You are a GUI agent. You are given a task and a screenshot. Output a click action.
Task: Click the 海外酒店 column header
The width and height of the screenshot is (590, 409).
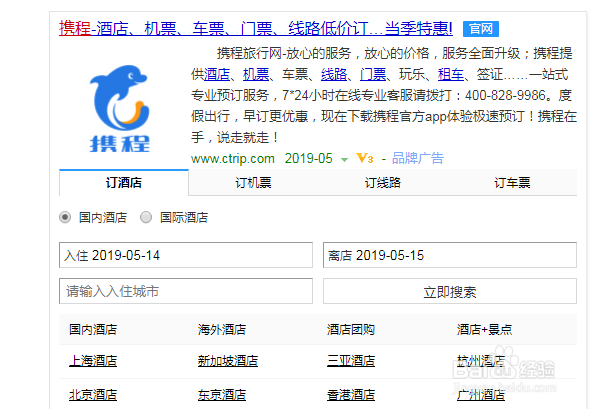[x=222, y=330]
